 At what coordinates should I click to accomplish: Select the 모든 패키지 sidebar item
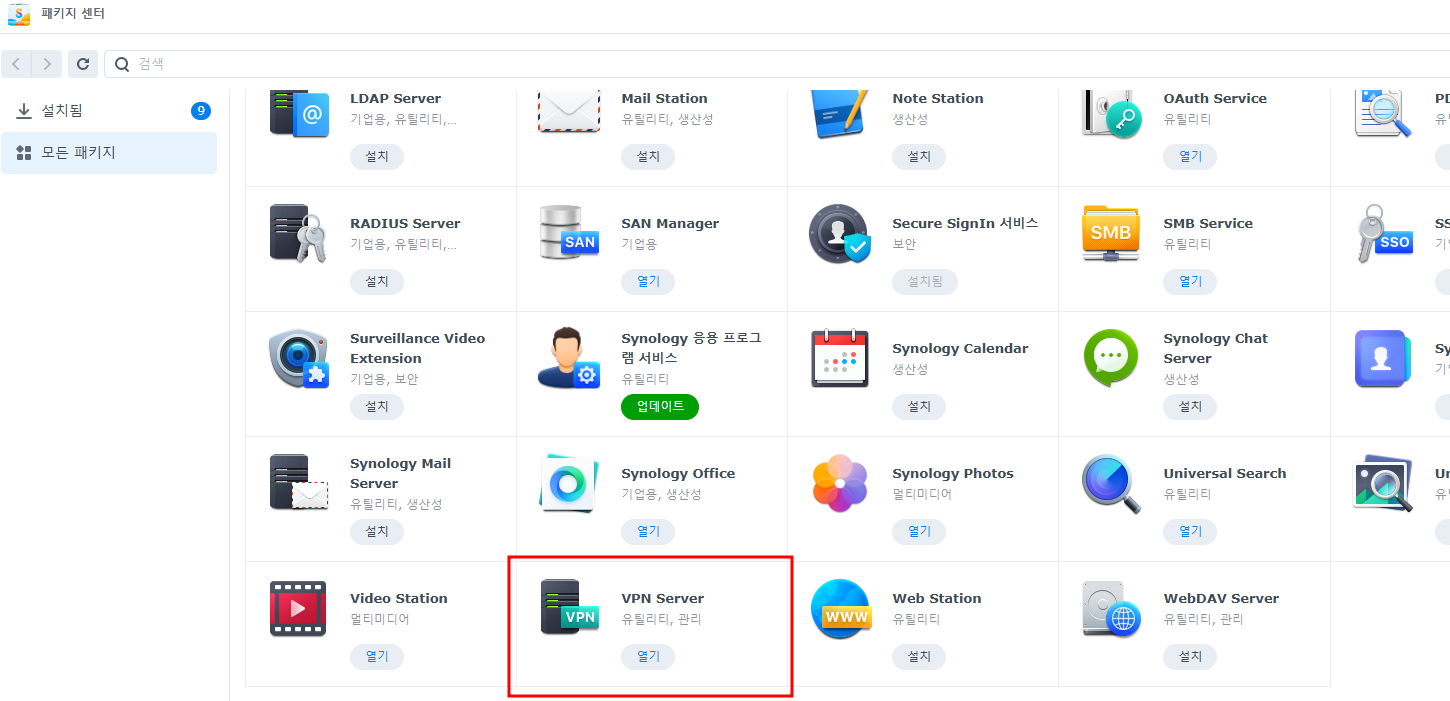109,153
